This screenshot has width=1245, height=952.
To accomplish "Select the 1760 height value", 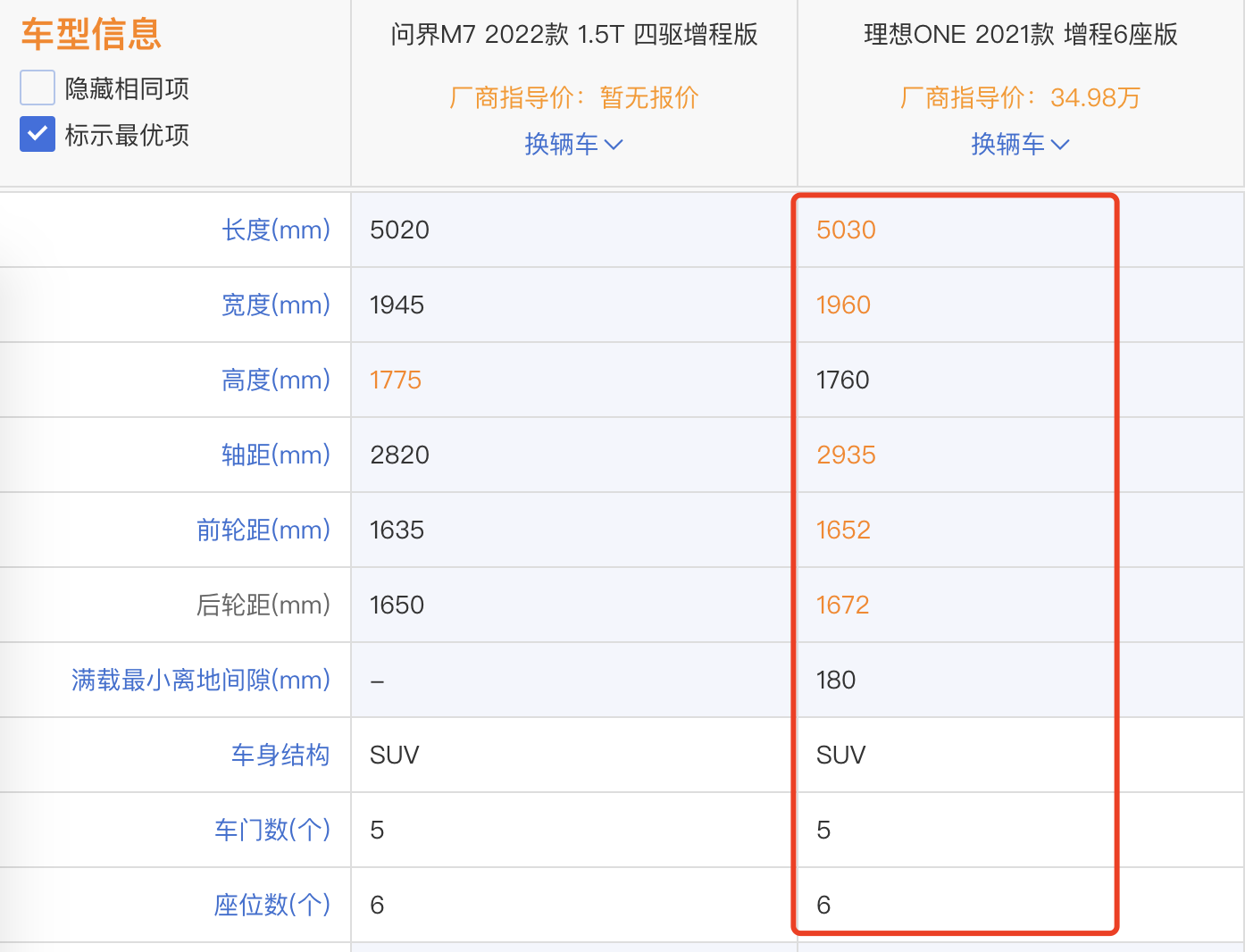I will (842, 380).
